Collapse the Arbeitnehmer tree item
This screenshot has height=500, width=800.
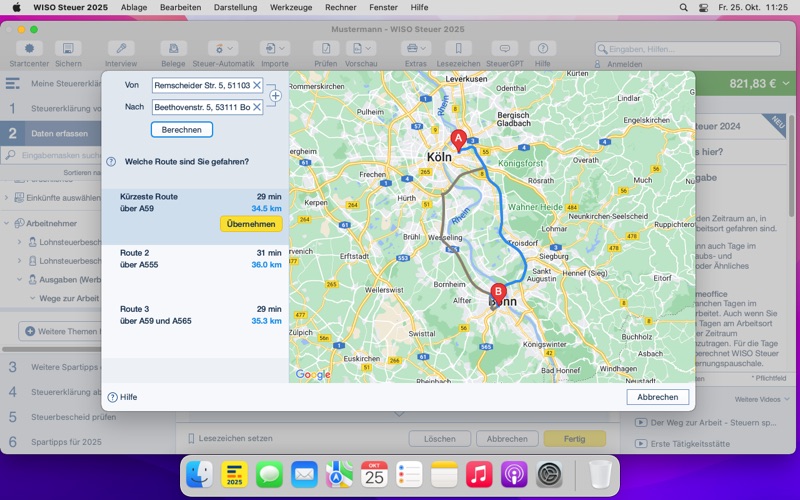point(7,223)
